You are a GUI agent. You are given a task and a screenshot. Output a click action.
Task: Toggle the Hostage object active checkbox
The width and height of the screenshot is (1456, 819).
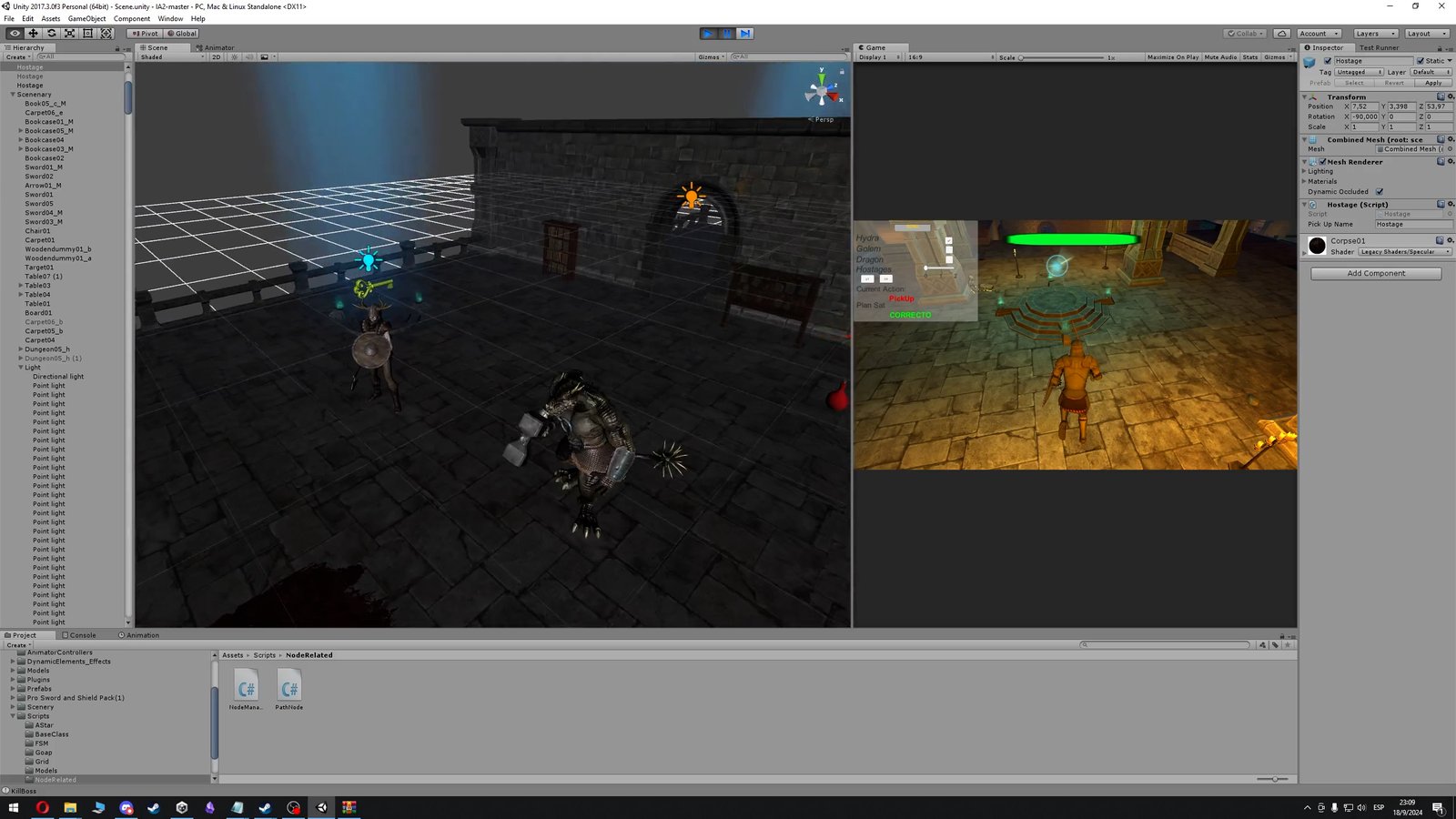coord(1328,61)
